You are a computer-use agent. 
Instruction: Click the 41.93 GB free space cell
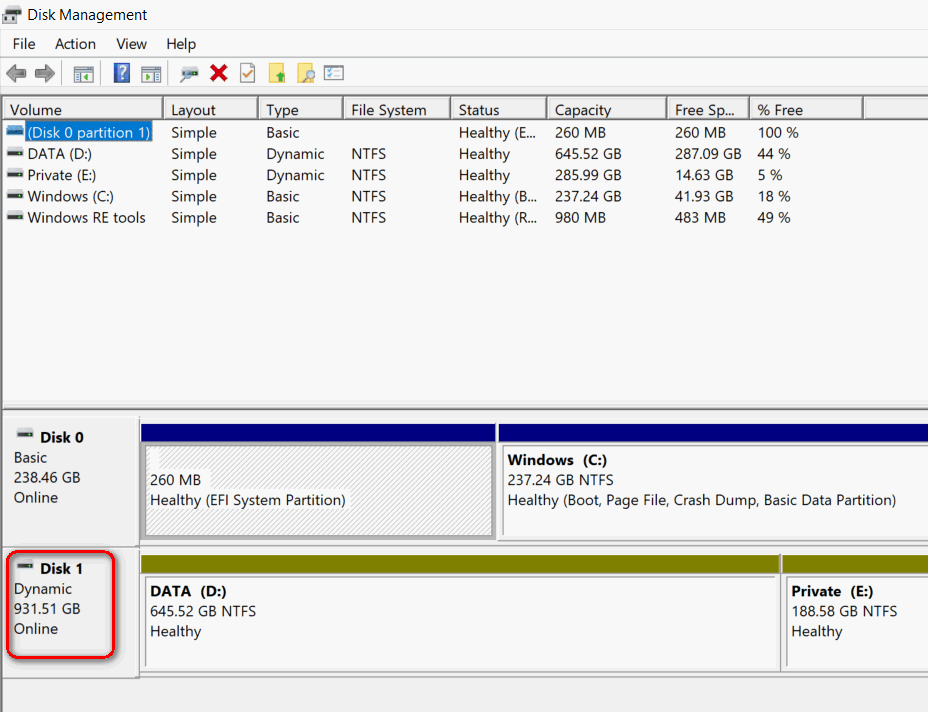coord(704,196)
